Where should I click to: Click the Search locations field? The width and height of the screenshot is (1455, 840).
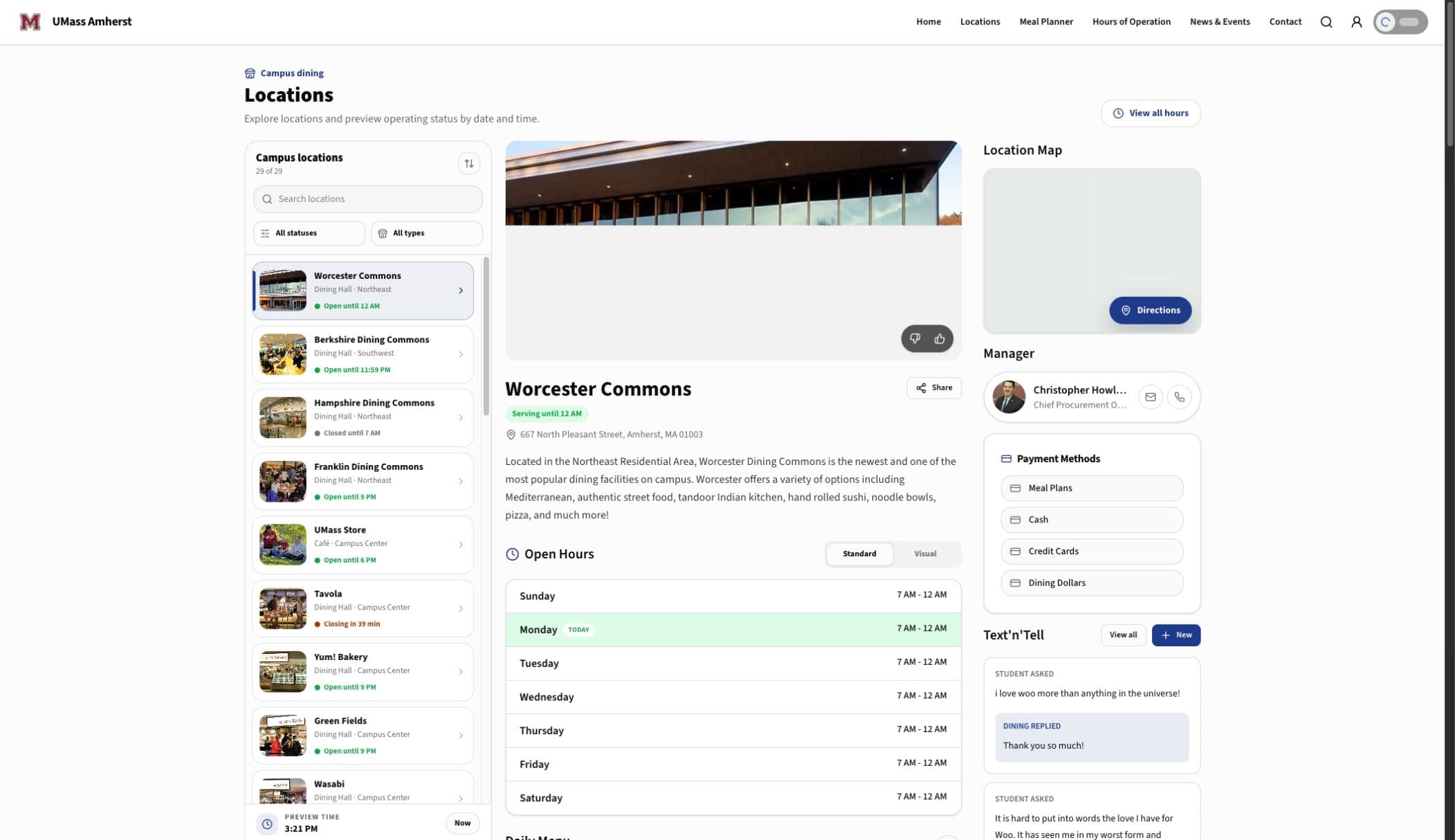point(367,199)
